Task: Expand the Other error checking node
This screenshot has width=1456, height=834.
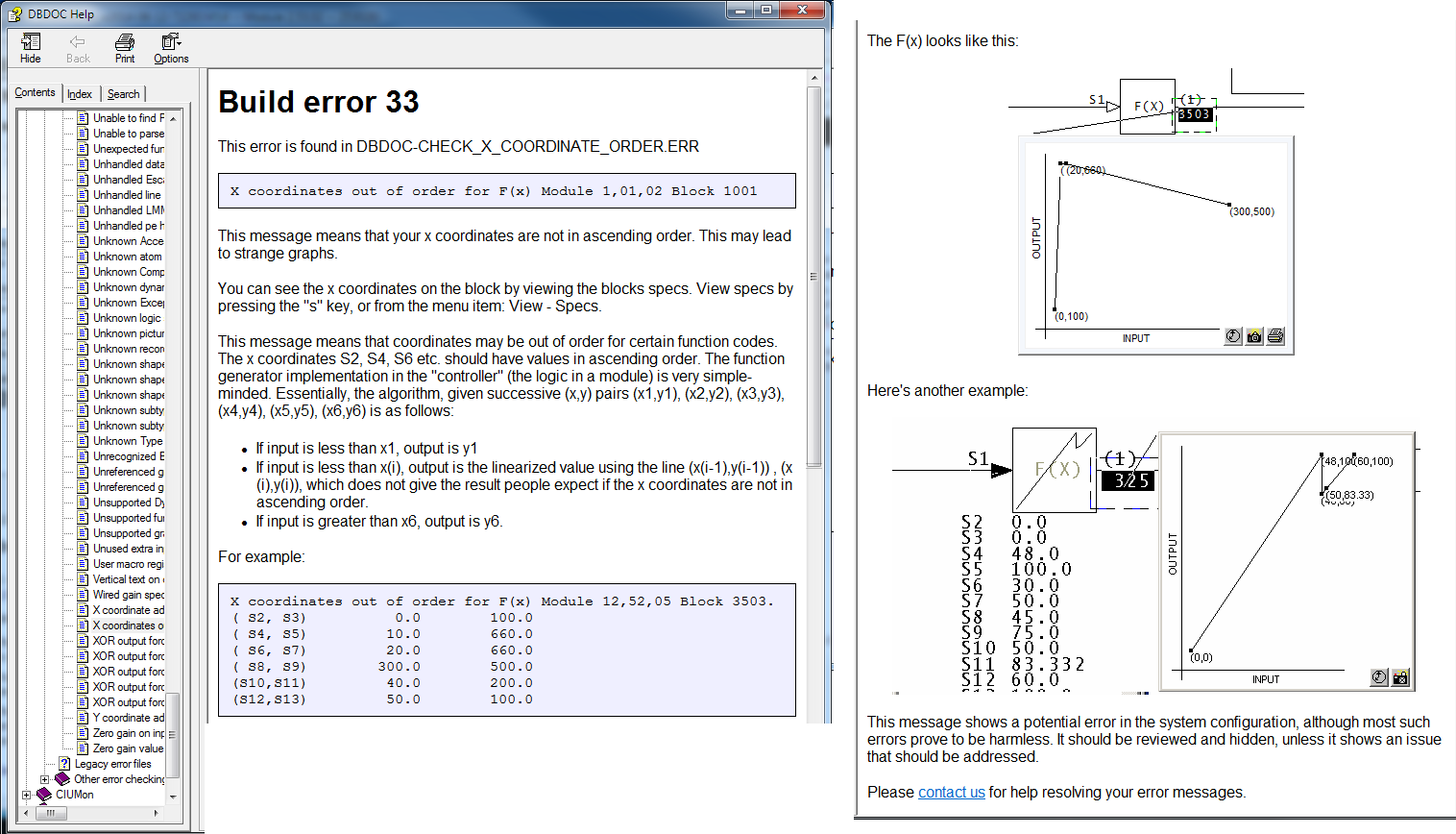Action: tap(44, 779)
